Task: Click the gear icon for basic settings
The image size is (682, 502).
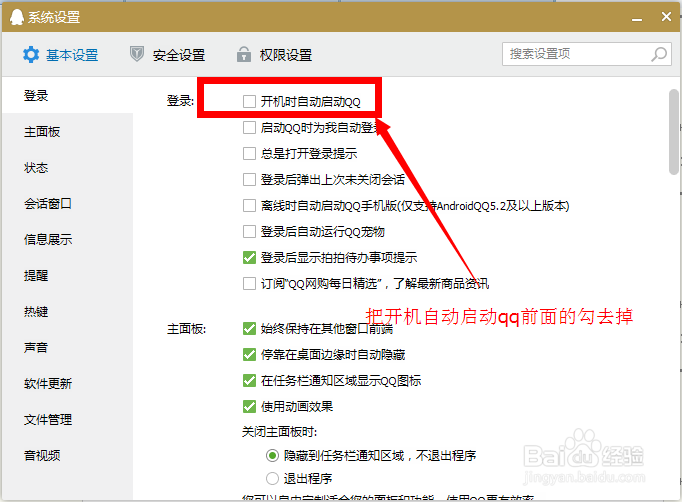Action: click(x=31, y=55)
